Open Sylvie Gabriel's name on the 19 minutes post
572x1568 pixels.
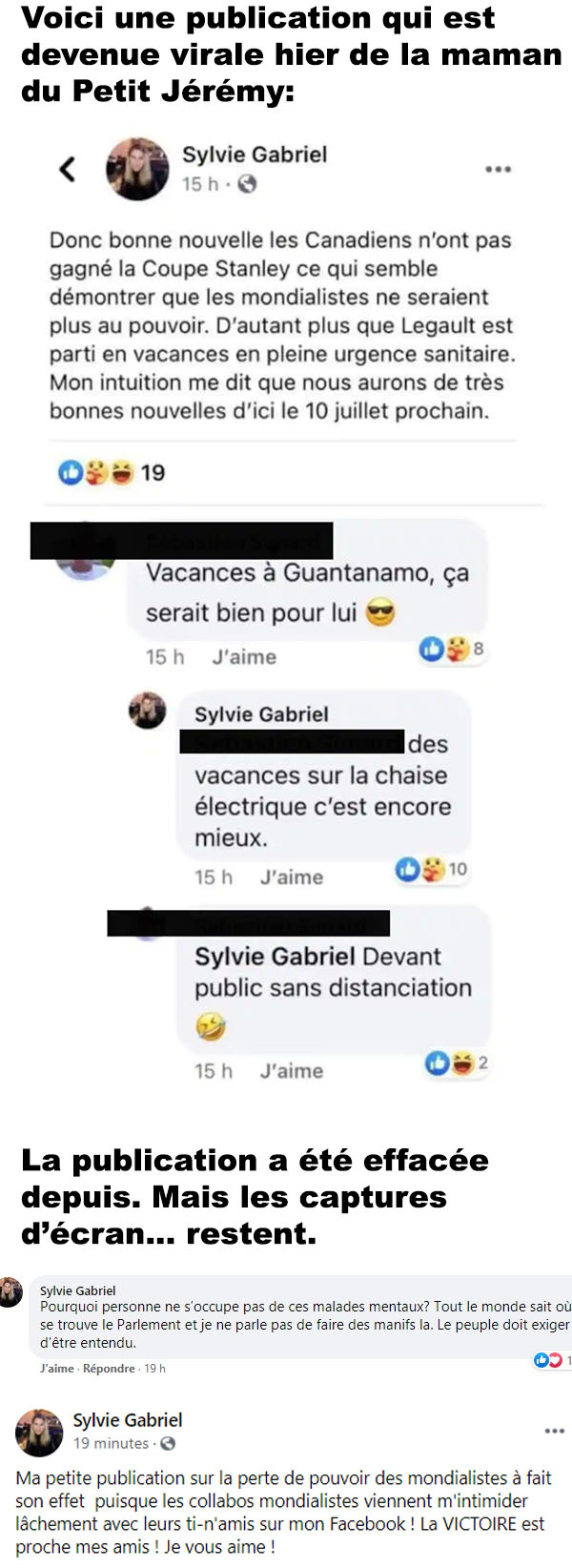pos(128,1420)
